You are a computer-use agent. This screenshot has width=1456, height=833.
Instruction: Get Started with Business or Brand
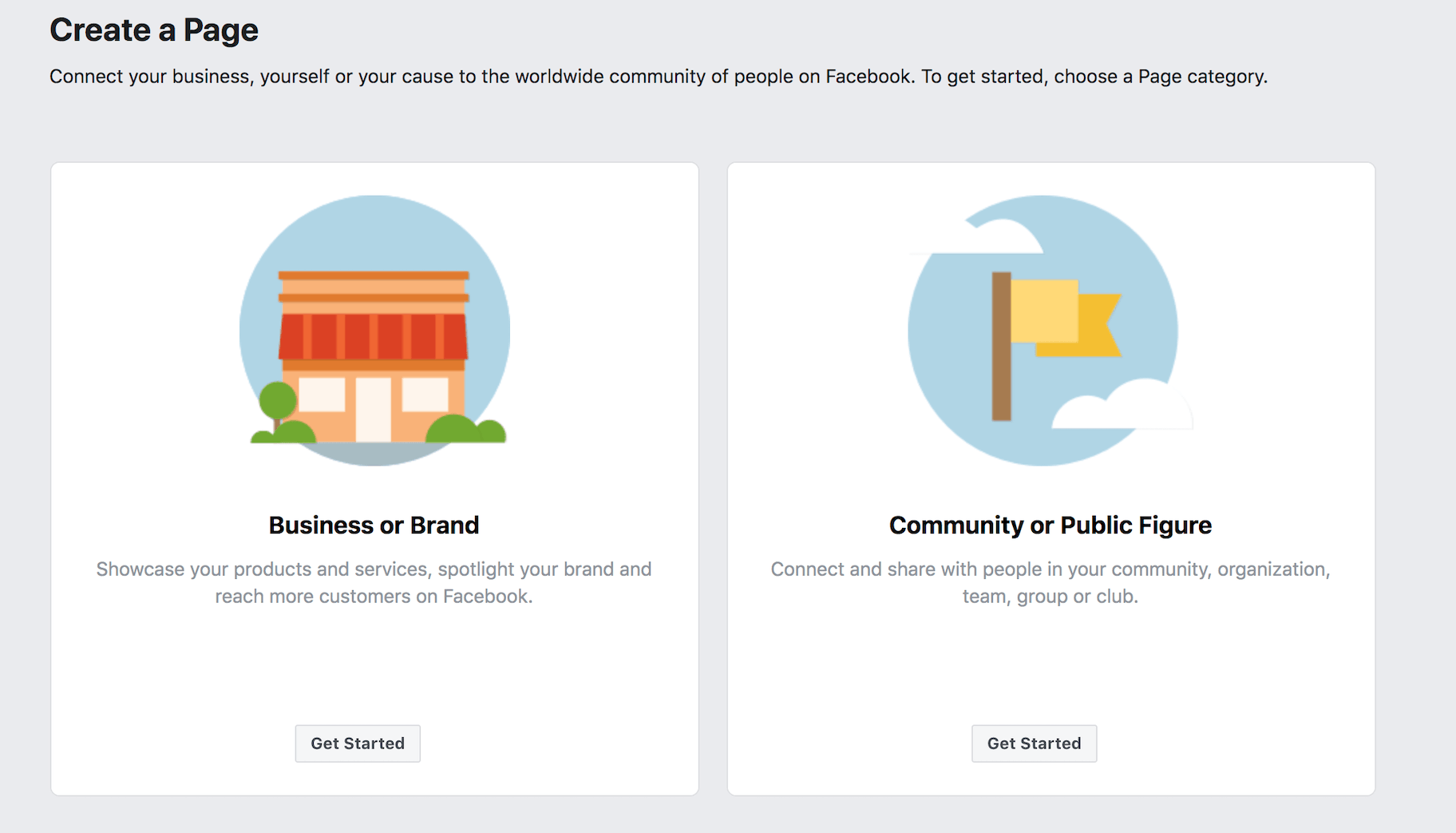click(x=357, y=743)
